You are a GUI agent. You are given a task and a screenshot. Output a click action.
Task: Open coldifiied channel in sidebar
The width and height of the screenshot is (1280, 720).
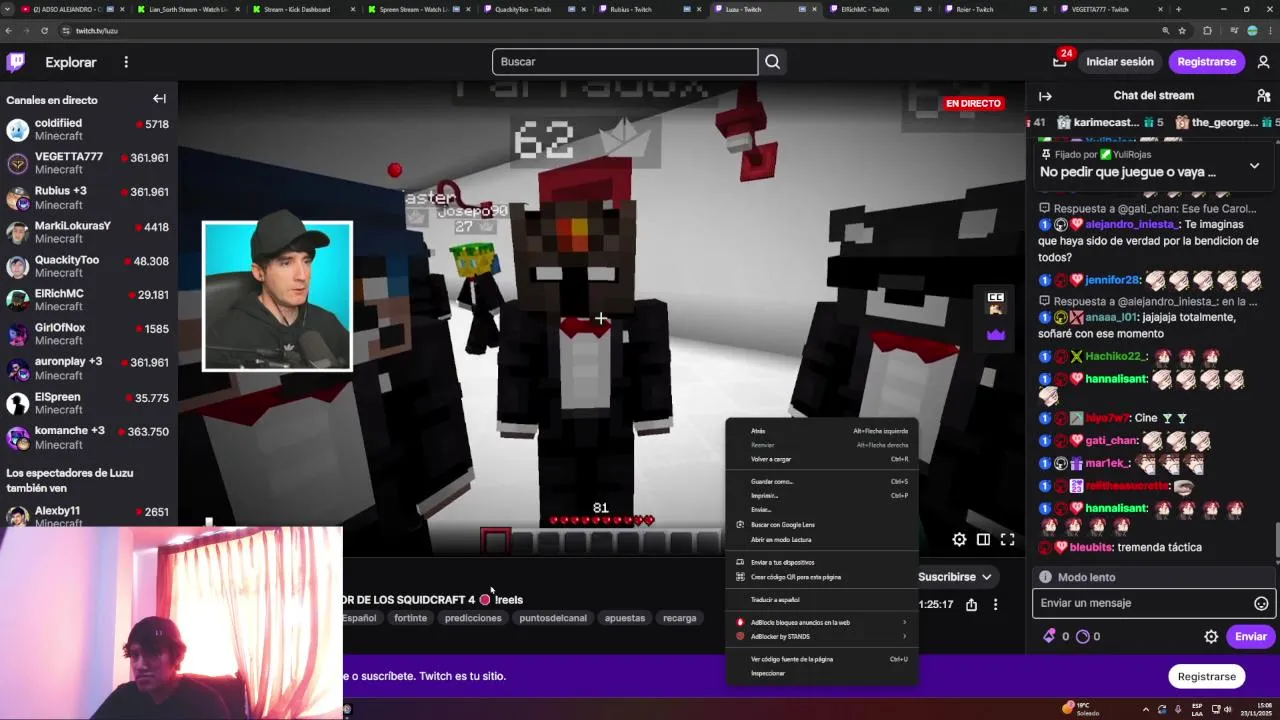coord(89,130)
